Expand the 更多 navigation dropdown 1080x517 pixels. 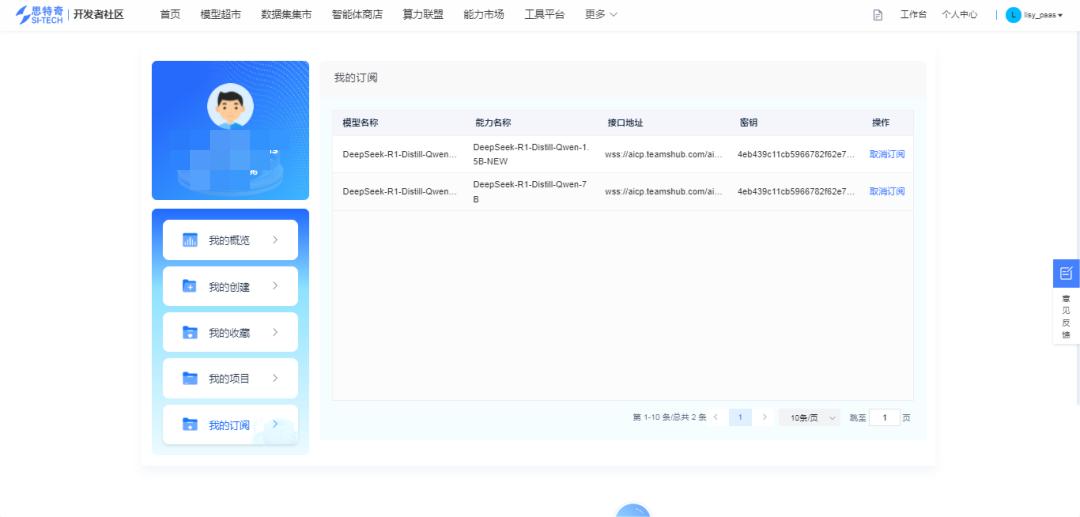[601, 15]
